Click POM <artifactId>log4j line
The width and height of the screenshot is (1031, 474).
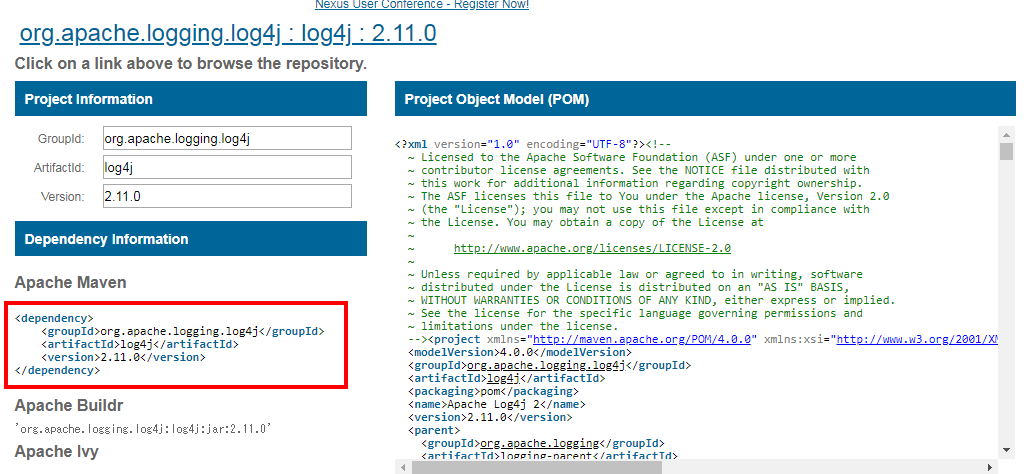pos(506,379)
